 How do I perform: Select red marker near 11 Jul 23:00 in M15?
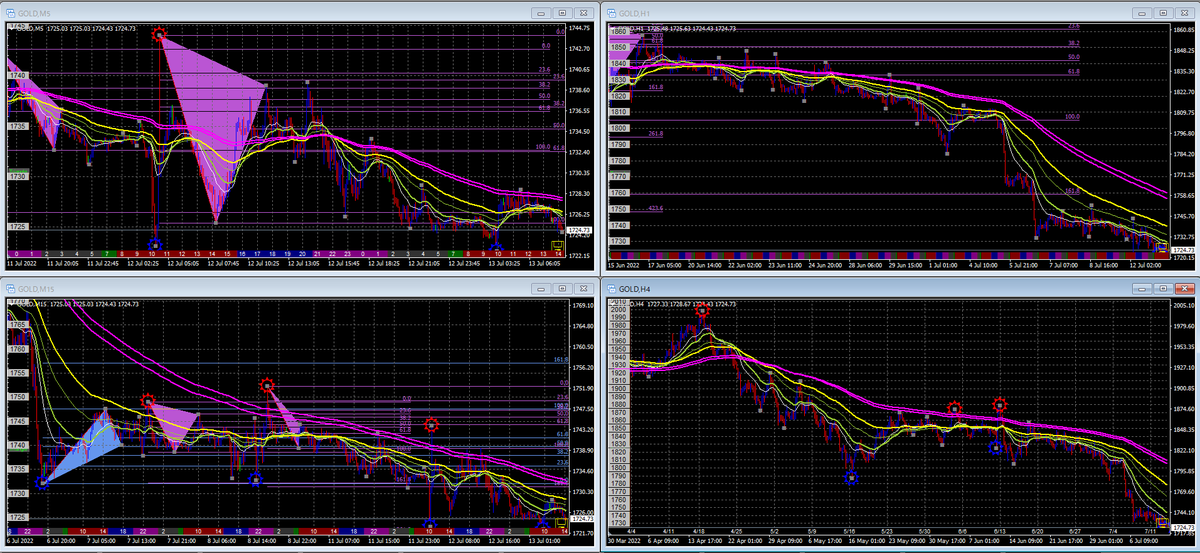tap(431, 424)
